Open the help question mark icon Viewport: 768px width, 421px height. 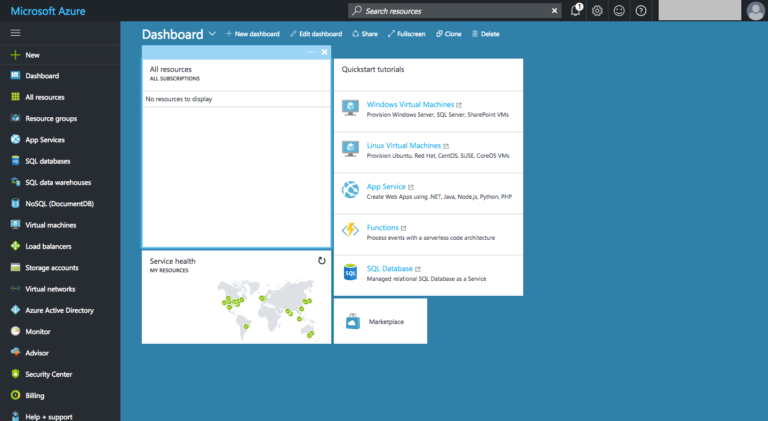641,11
